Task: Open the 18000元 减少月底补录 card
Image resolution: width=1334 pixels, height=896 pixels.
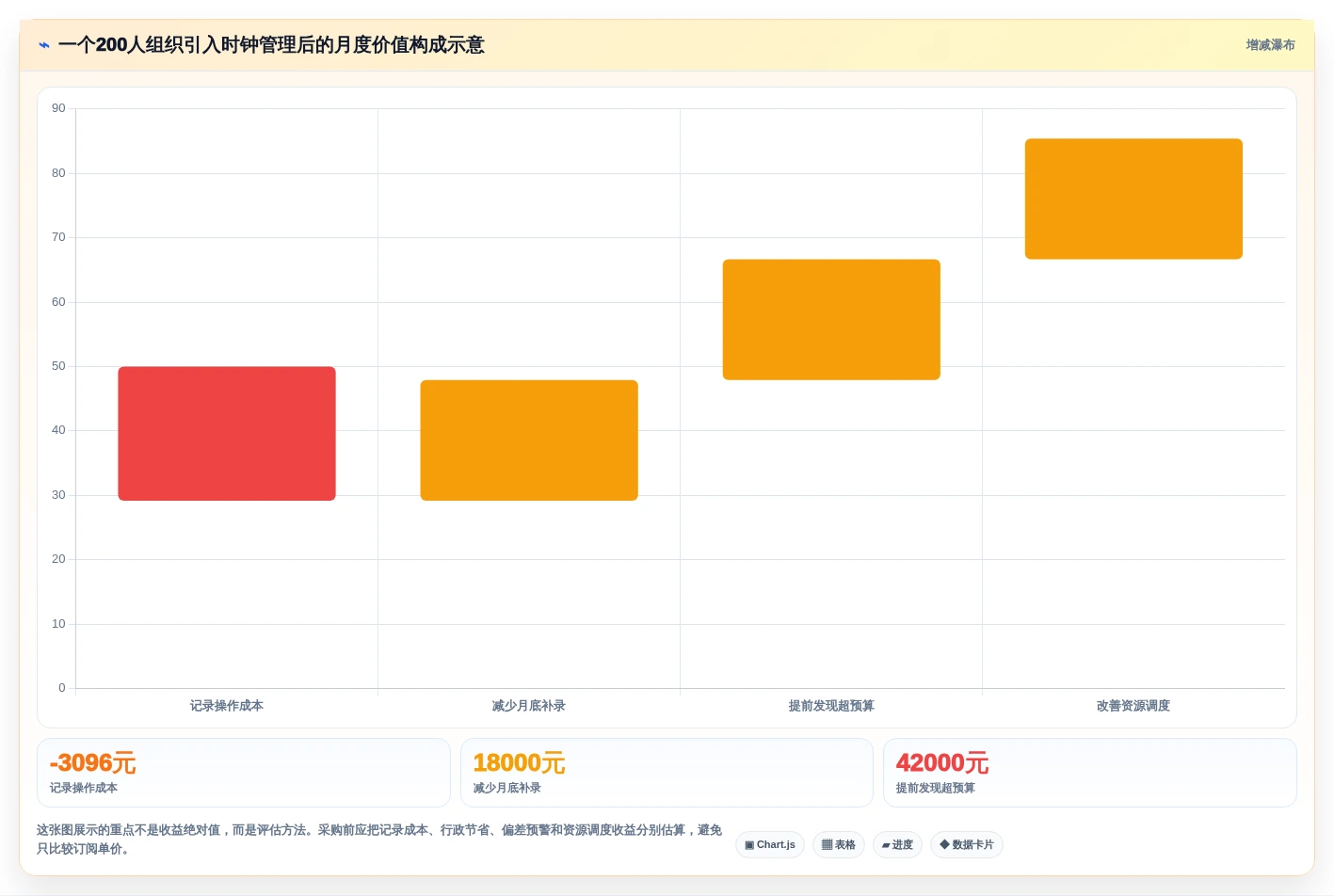Action: pos(667,773)
